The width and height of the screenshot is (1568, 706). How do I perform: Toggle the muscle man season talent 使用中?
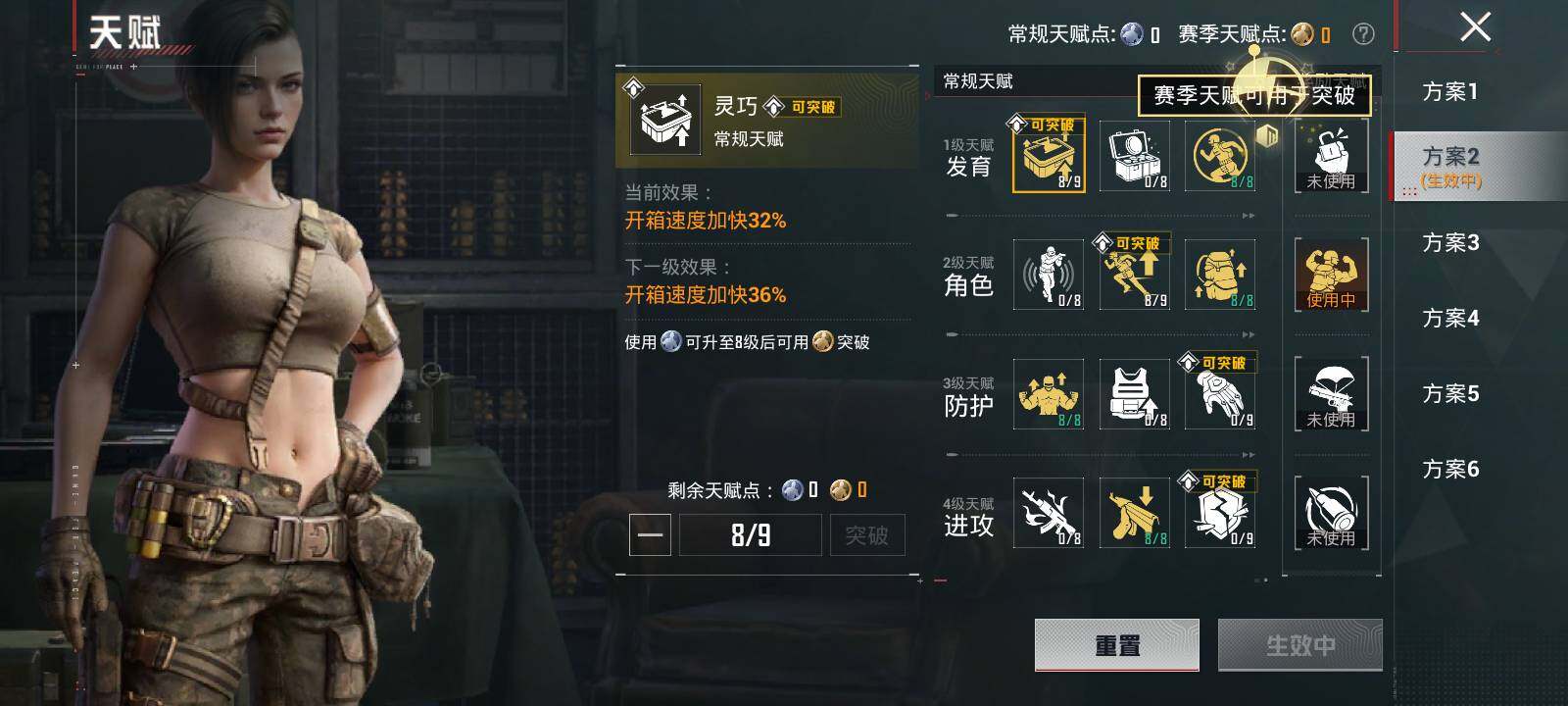(1331, 275)
